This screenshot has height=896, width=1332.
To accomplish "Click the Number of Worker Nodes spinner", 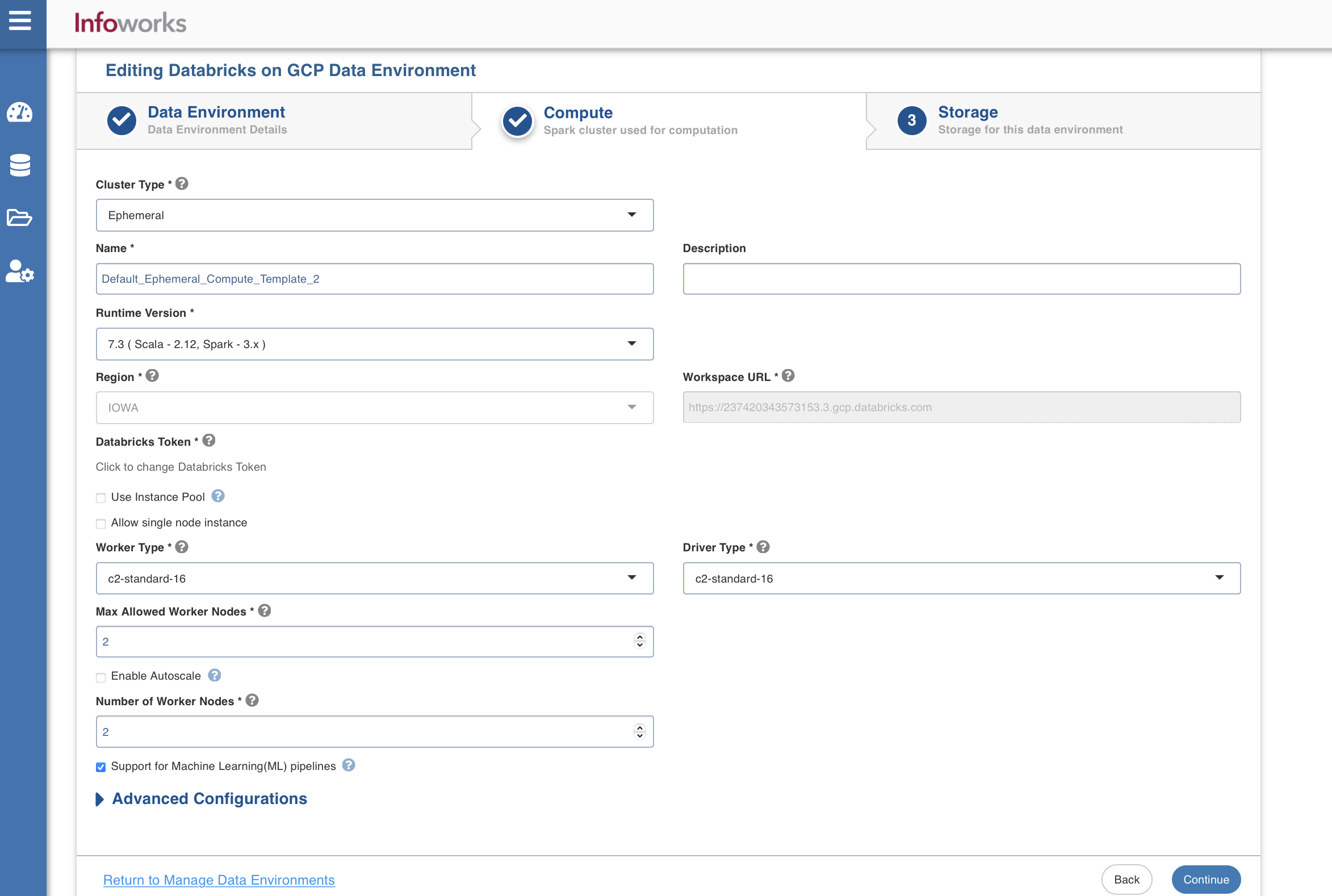I will pos(639,731).
